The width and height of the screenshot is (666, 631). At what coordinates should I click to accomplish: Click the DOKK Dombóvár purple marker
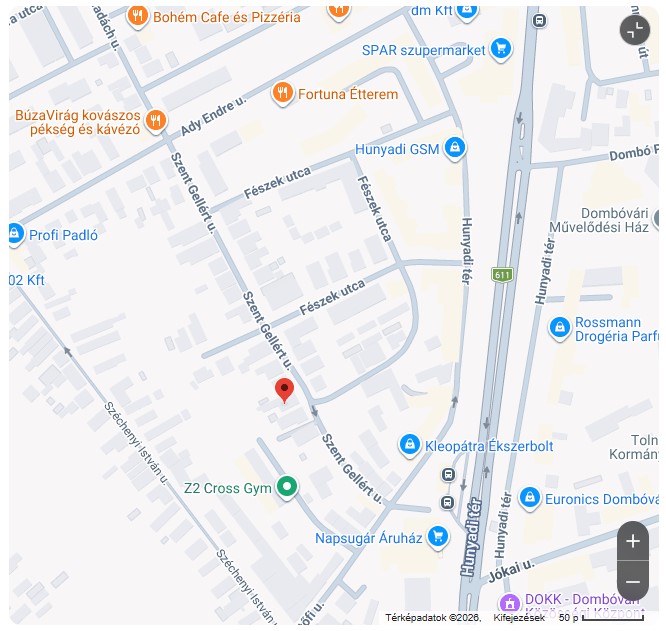510,603
